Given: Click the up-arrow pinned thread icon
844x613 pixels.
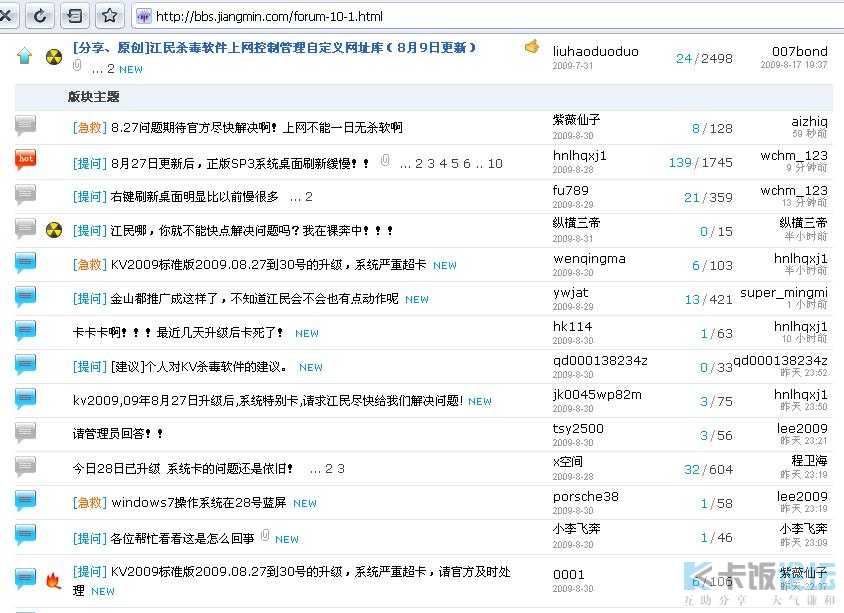Looking at the screenshot, I should pos(25,55).
